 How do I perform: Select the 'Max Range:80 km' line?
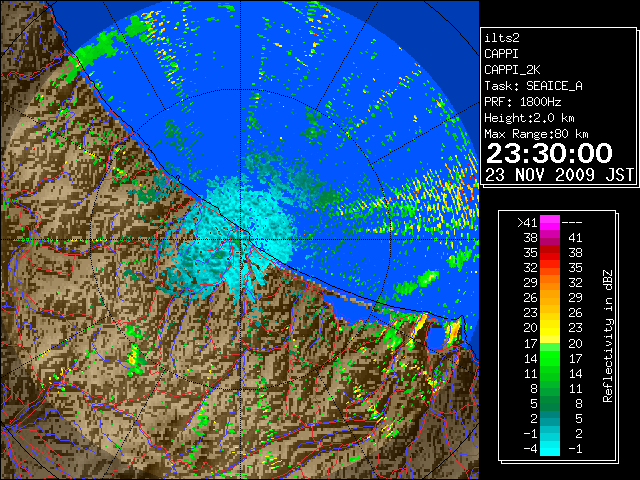coord(536,134)
